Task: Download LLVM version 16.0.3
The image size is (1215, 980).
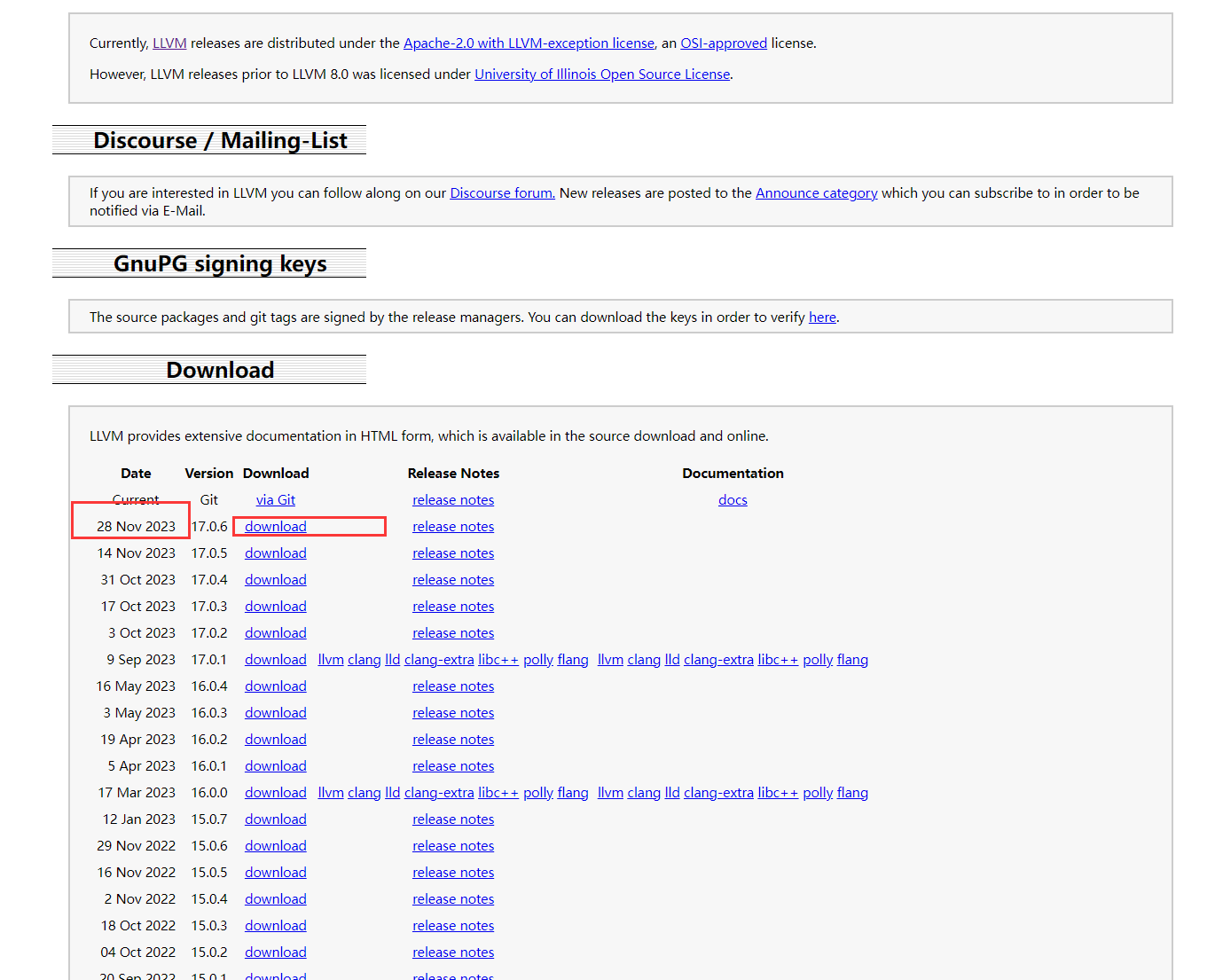Action: click(x=276, y=713)
